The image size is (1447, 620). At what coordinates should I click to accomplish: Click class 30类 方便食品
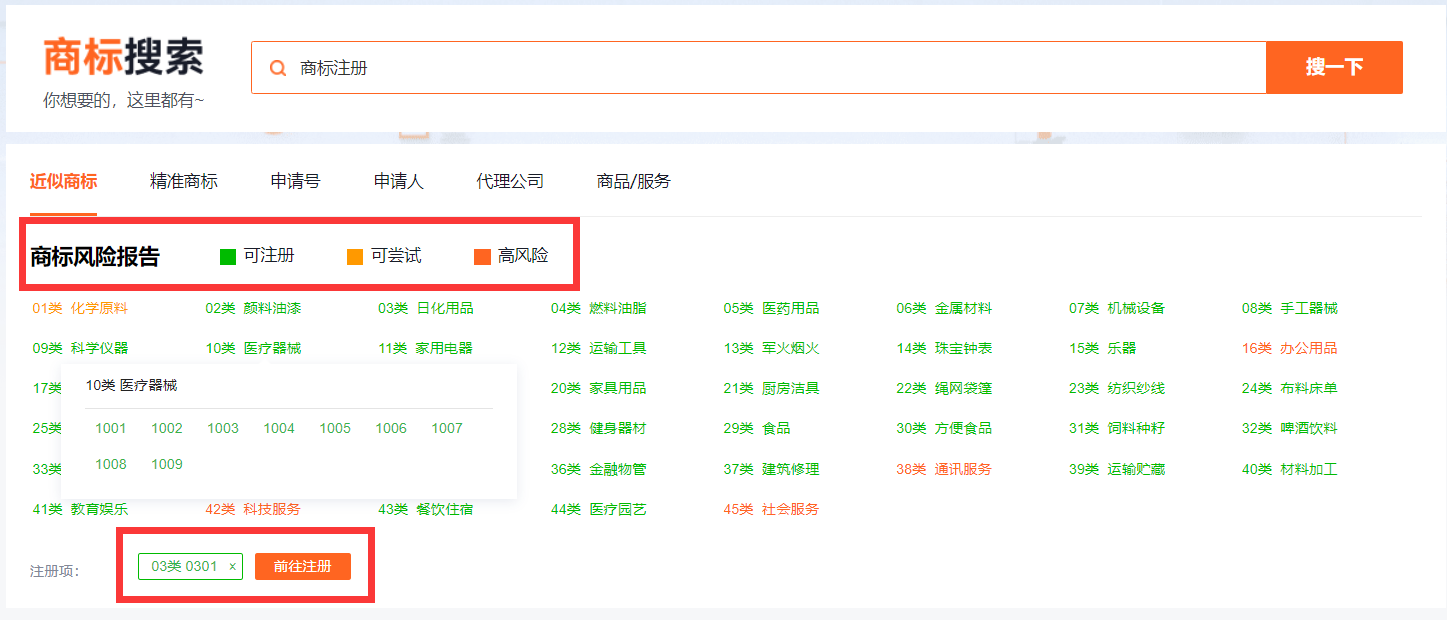pyautogui.click(x=944, y=428)
